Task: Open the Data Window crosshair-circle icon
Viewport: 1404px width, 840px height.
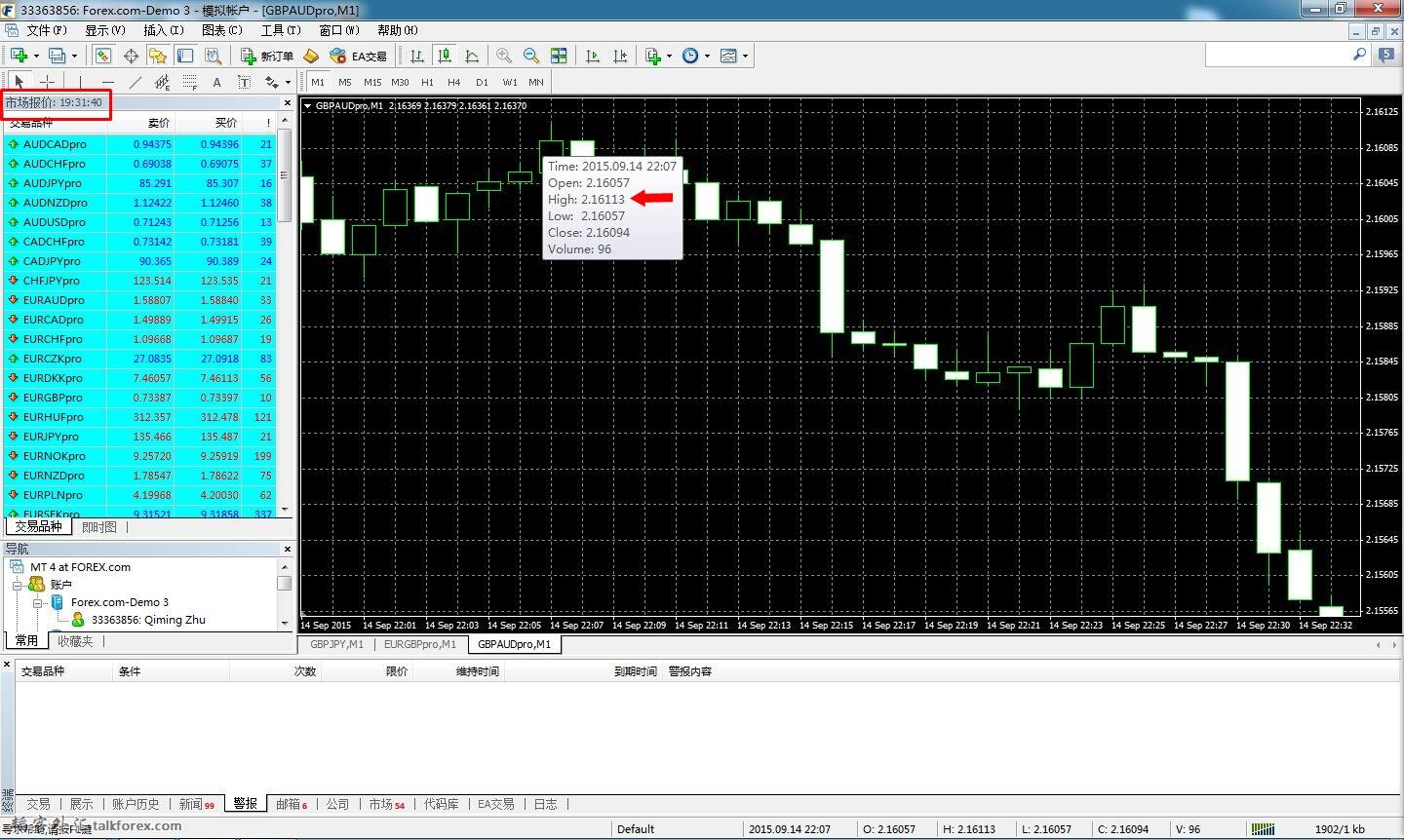Action: click(x=131, y=56)
